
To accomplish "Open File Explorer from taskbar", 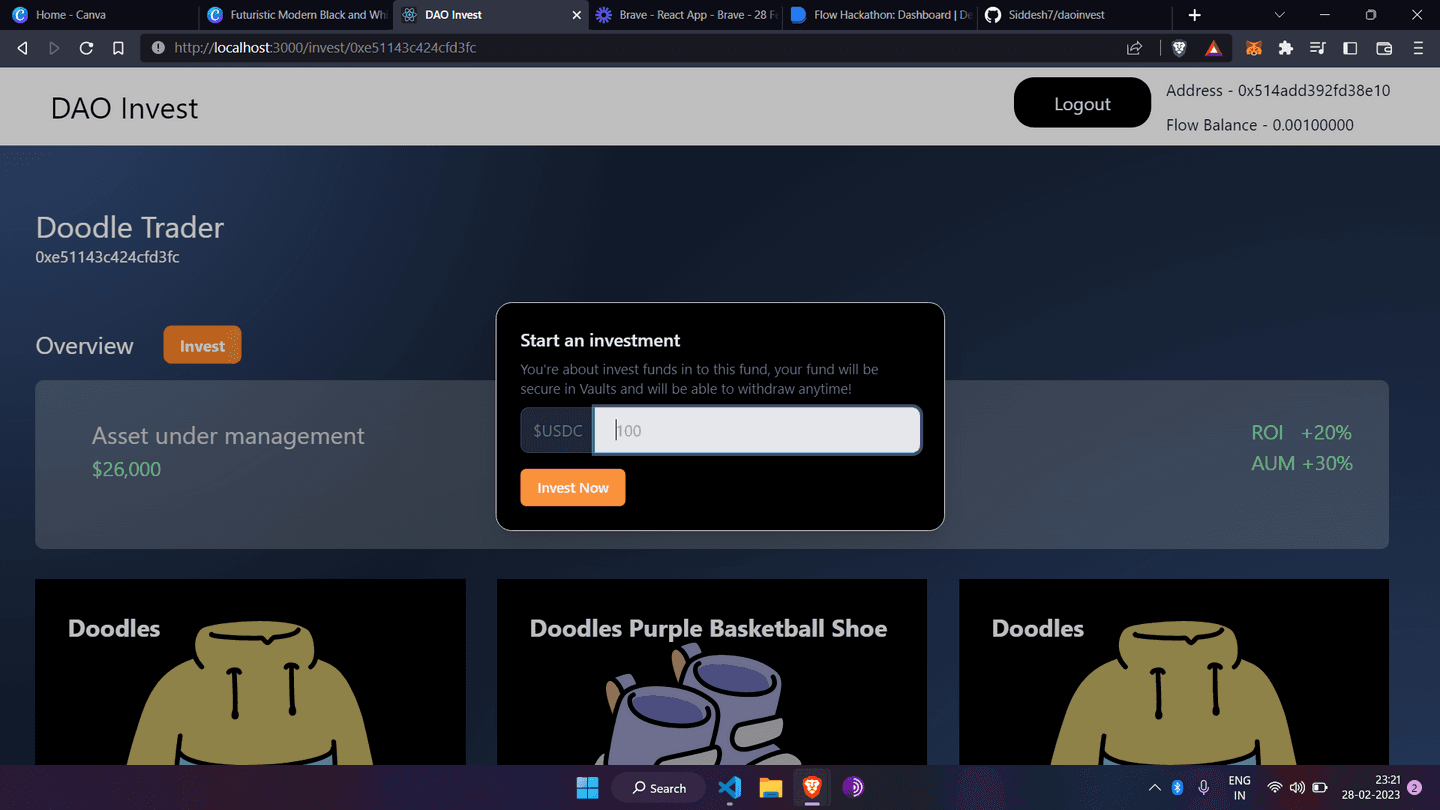I will pyautogui.click(x=770, y=788).
